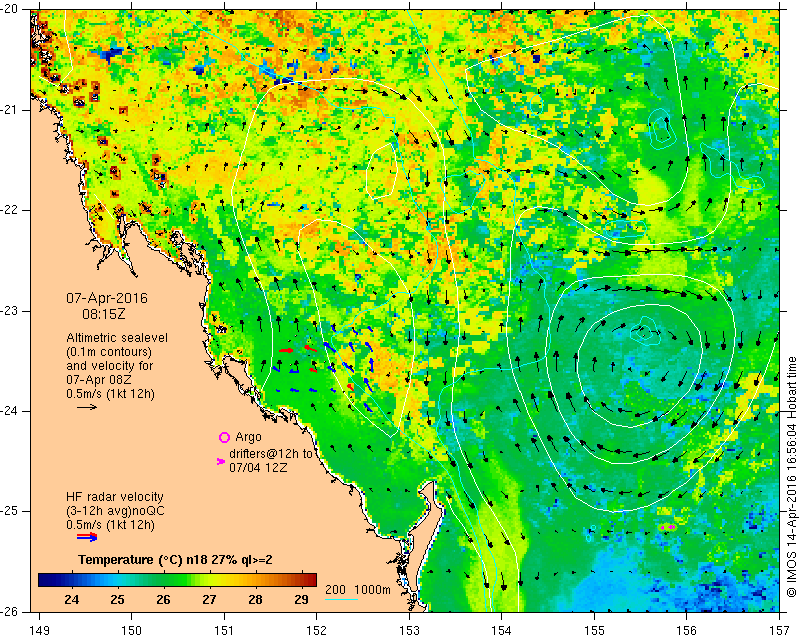Click the '07/04 12Z' drifter date text

pos(258,467)
